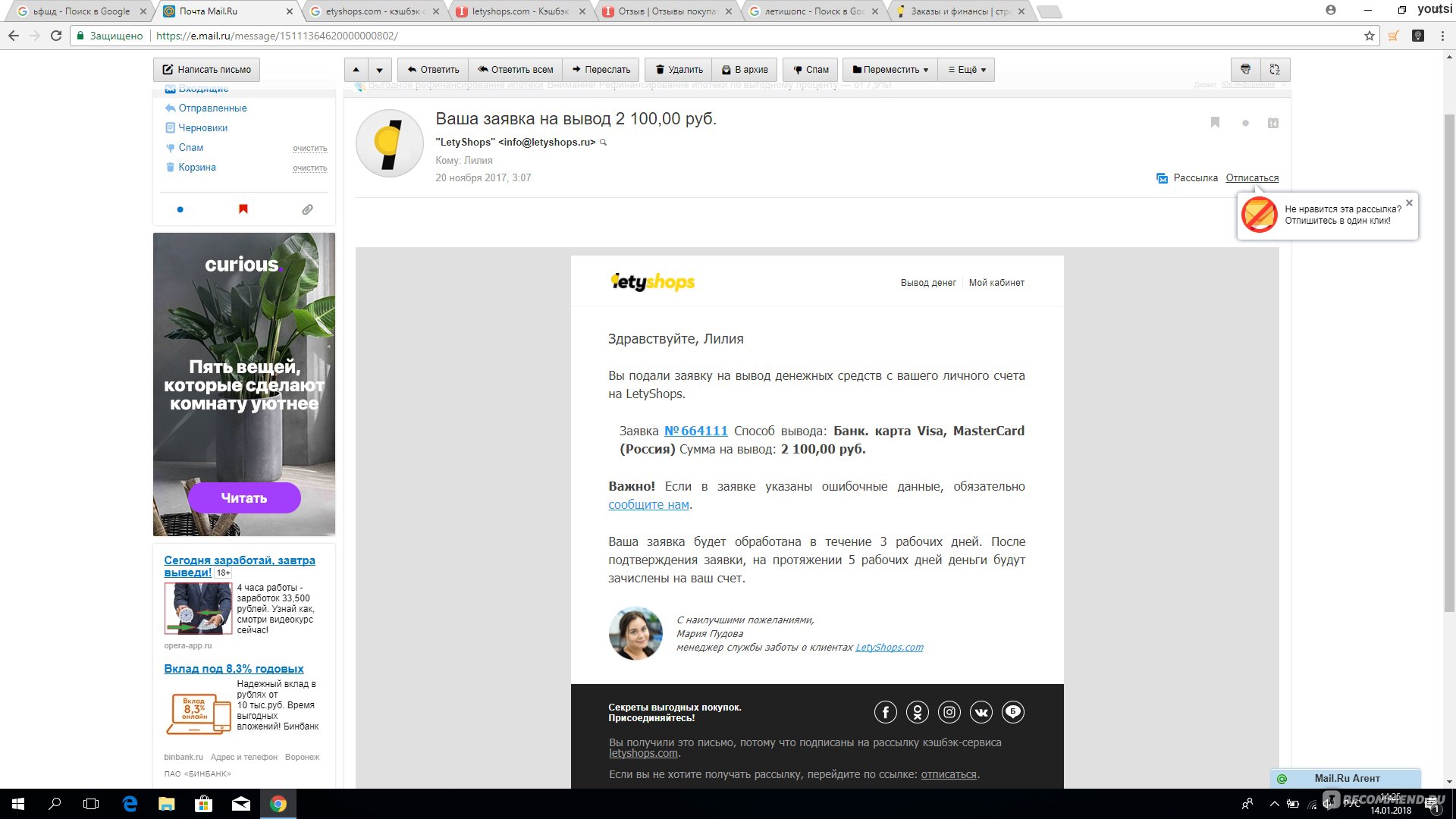Open File Explorer from the taskbar

(167, 804)
